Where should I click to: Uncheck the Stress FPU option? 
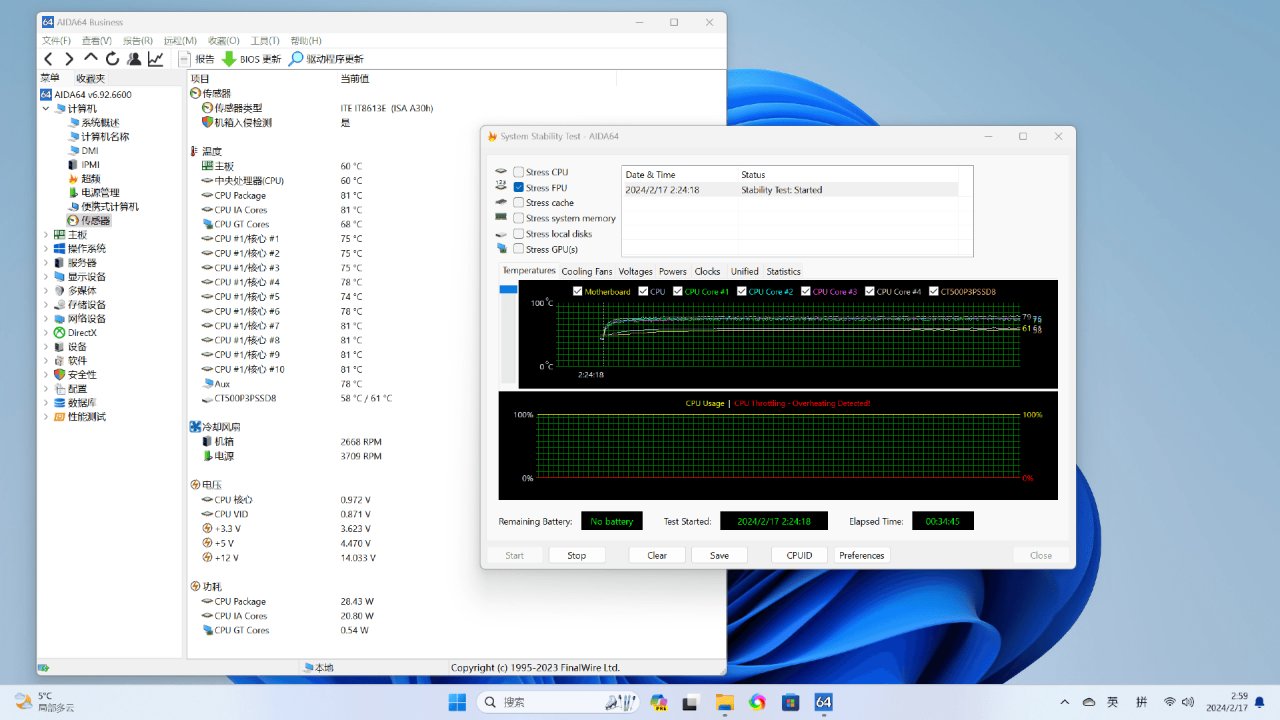coord(519,187)
